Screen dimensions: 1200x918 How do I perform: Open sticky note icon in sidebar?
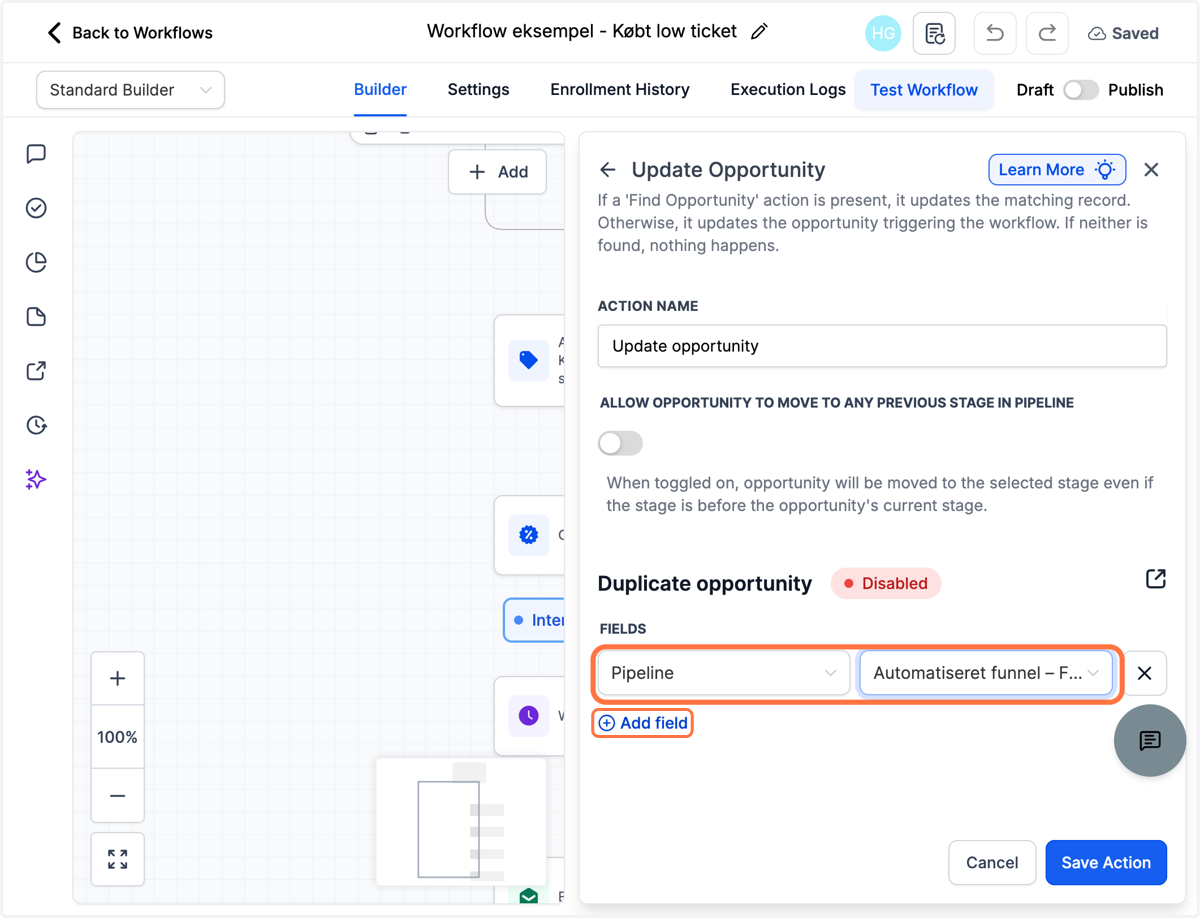(x=36, y=317)
